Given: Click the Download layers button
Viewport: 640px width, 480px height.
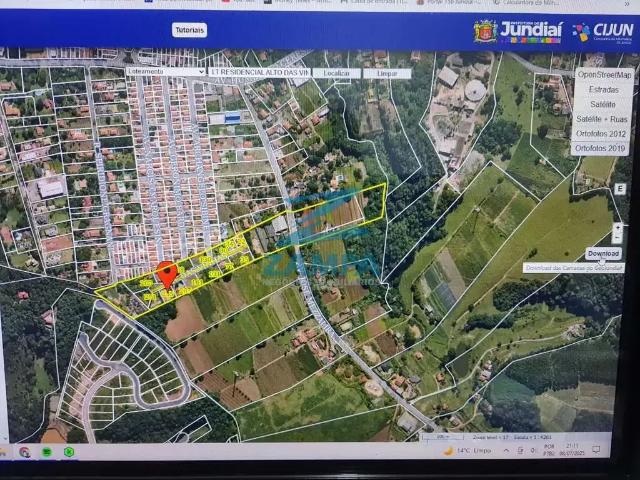Looking at the screenshot, I should coord(603,253).
